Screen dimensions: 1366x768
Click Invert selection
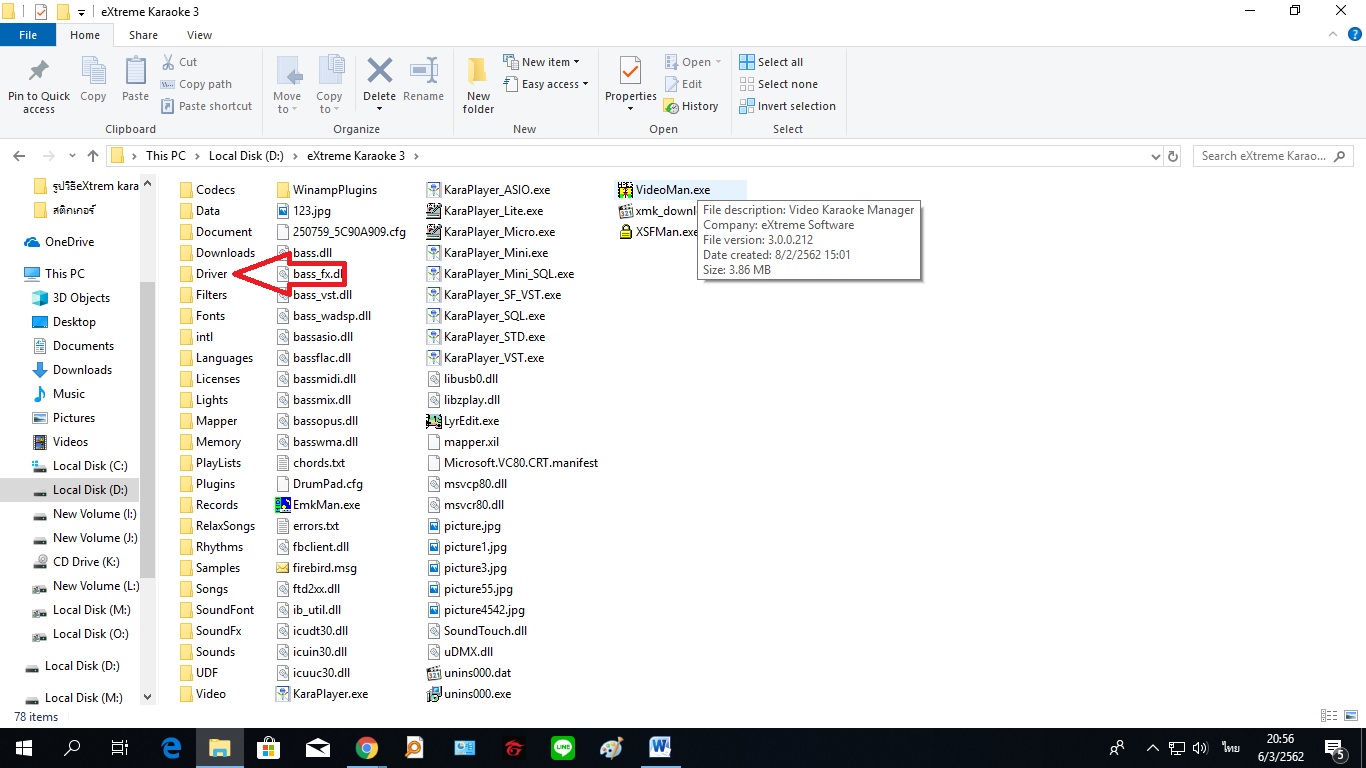click(x=787, y=106)
